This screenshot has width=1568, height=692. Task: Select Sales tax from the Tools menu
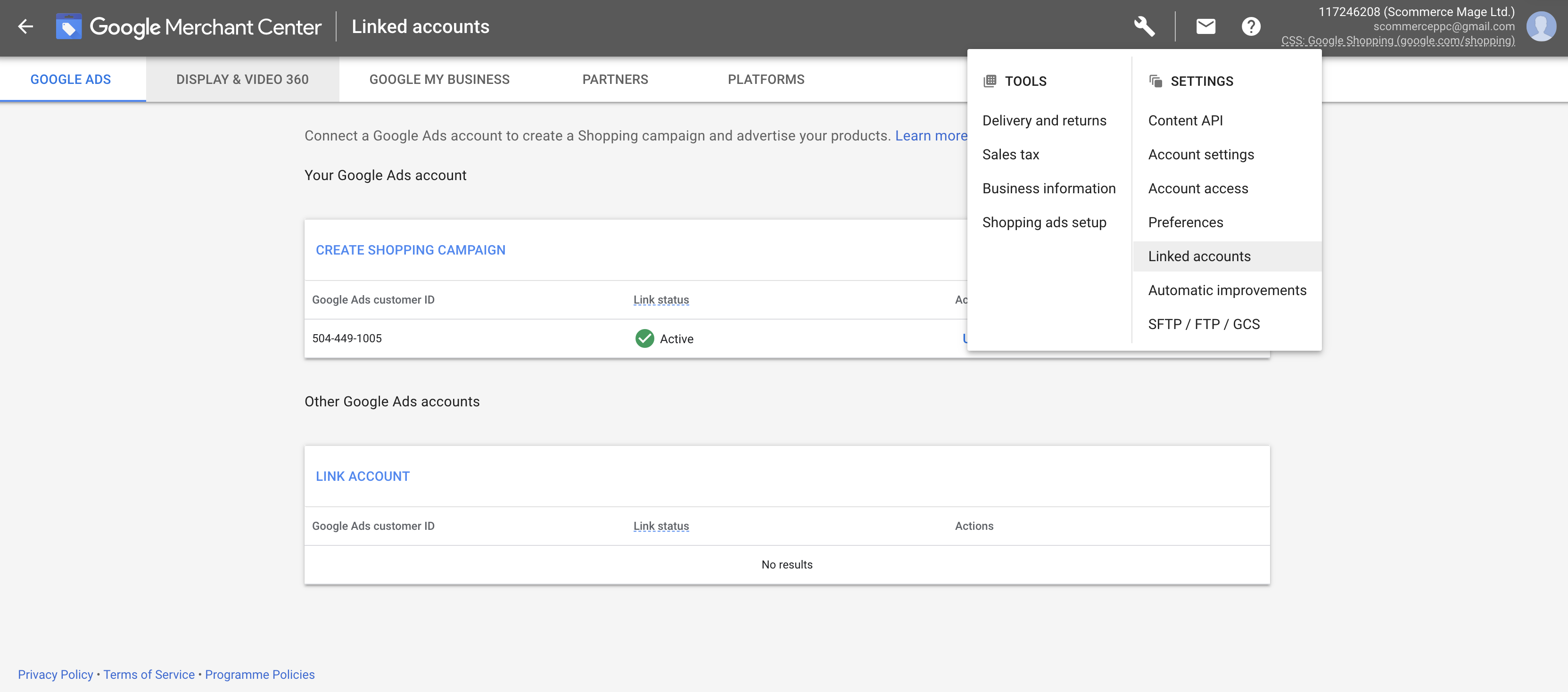pyautogui.click(x=1010, y=154)
